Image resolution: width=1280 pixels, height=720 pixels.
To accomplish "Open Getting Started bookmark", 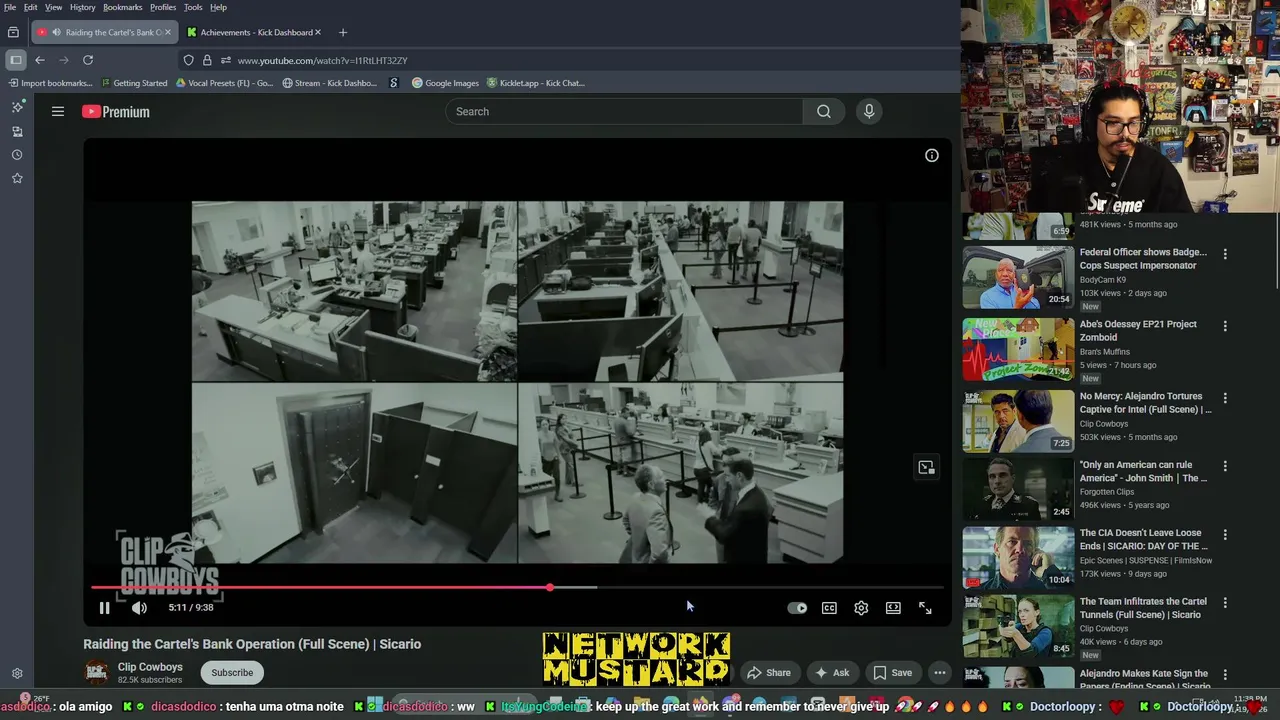I will [134, 83].
